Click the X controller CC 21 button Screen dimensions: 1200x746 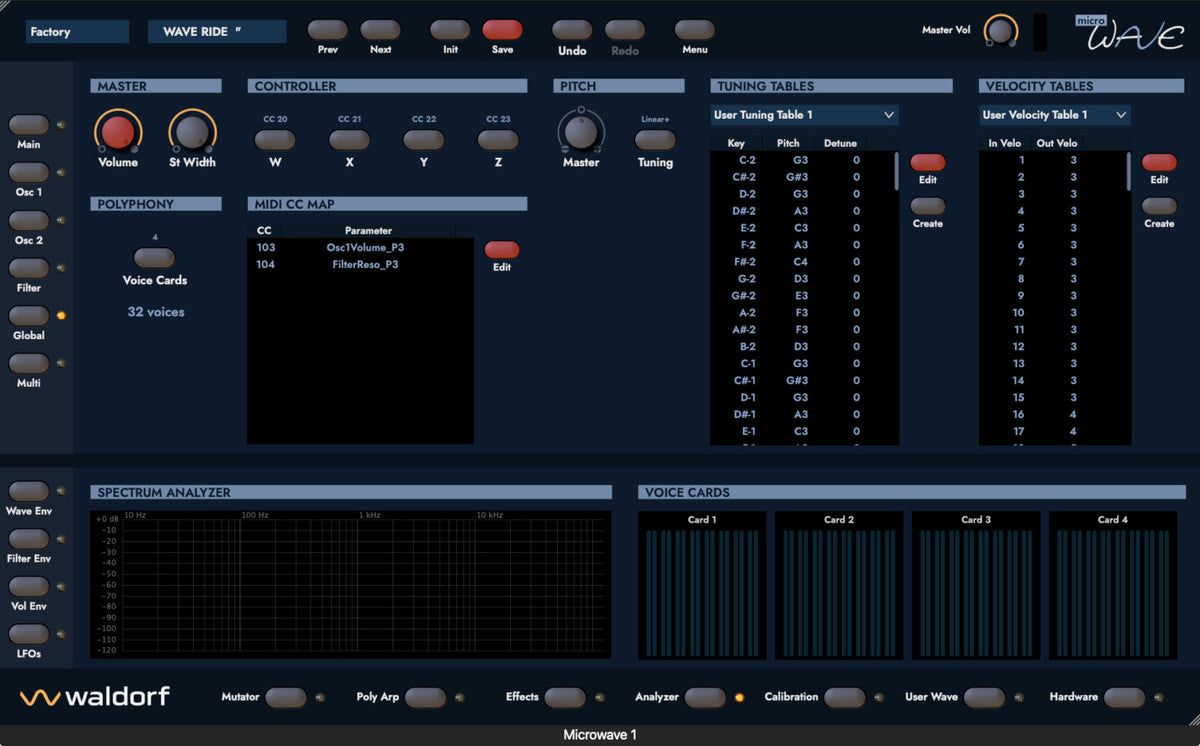tap(349, 140)
